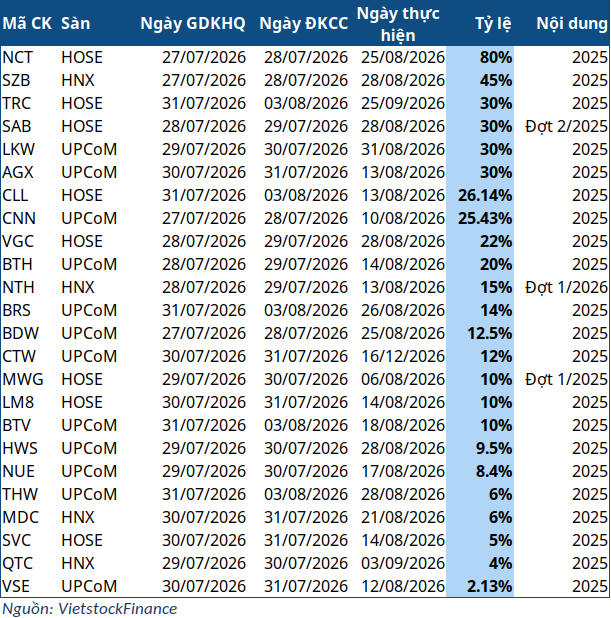This screenshot has width=611, height=618.
Task: Select the LKW ticker cell
Action: tap(19, 149)
